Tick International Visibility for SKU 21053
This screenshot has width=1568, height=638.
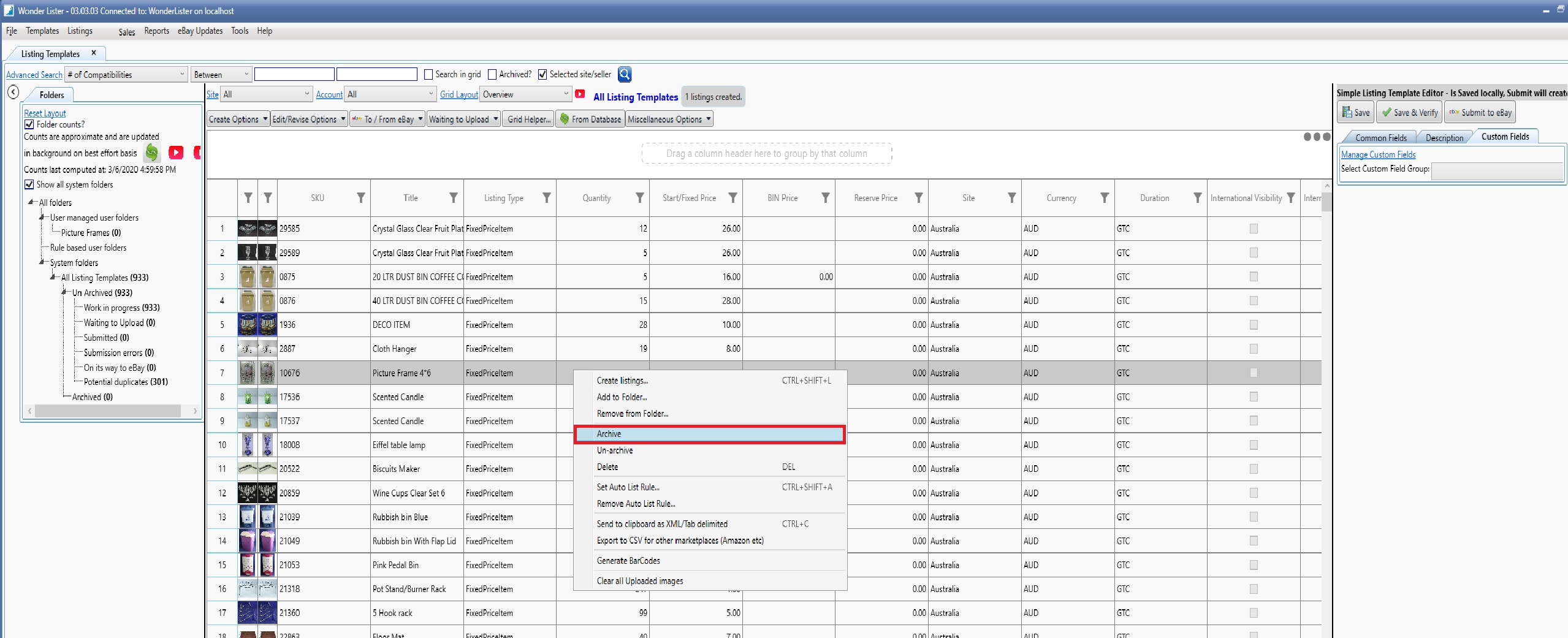[1254, 564]
